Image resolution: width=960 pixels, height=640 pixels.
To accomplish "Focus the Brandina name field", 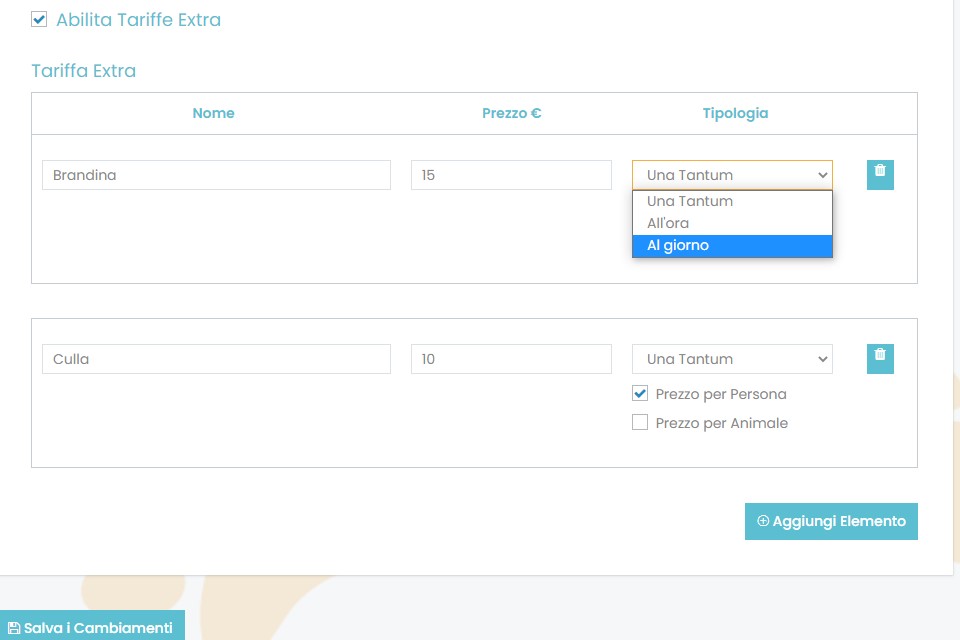I will 216,175.
